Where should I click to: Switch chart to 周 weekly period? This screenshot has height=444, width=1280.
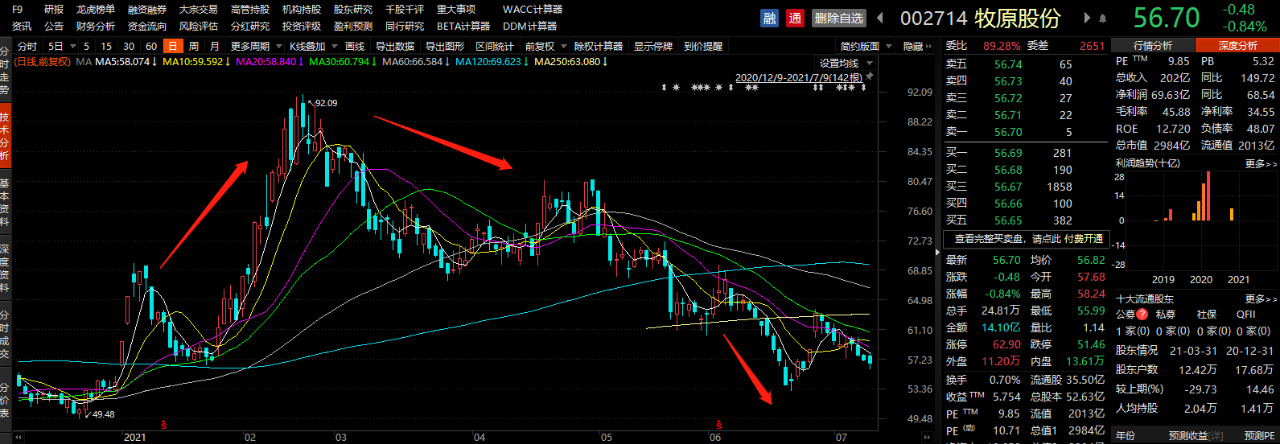(193, 47)
